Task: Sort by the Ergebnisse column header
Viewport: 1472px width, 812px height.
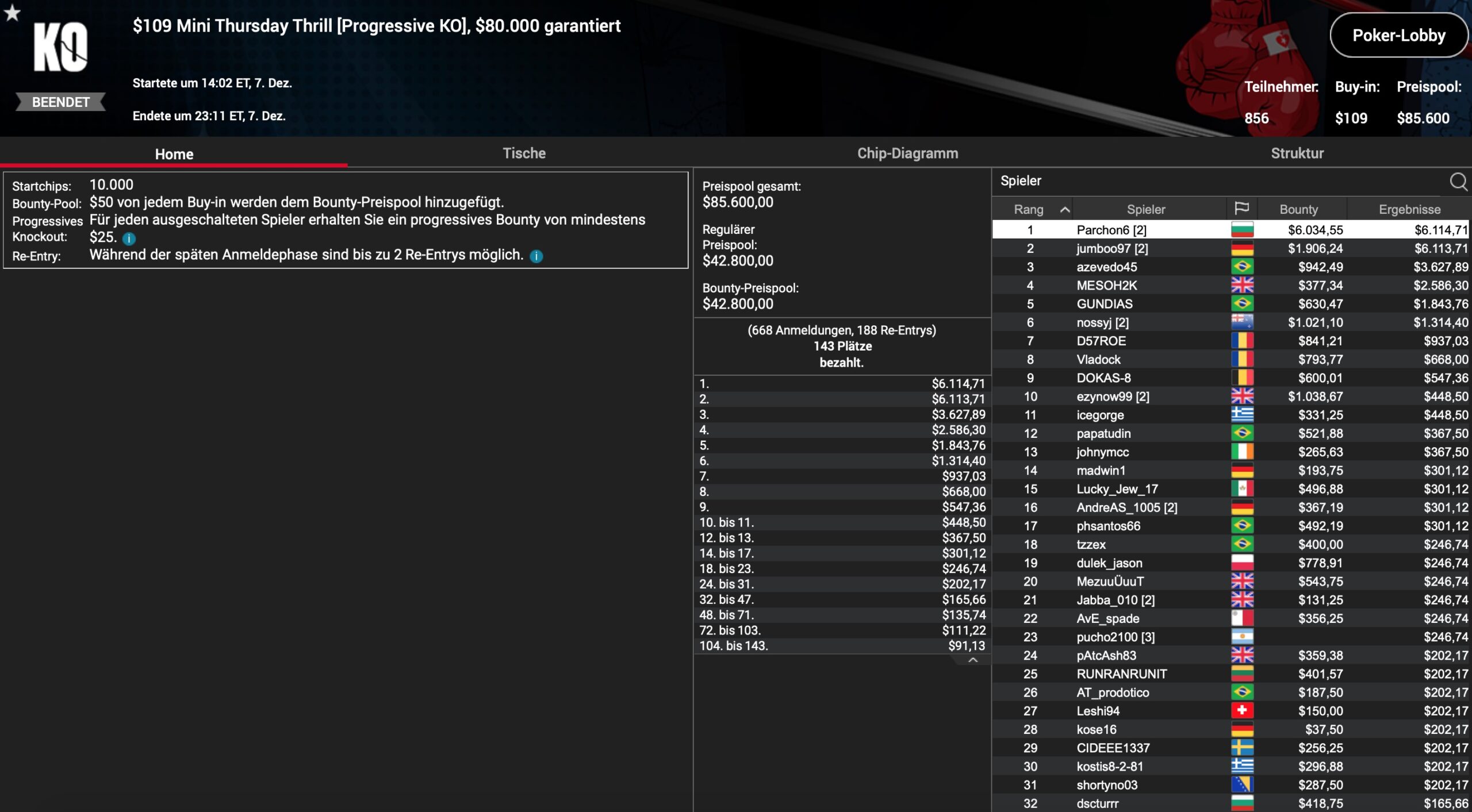Action: click(1409, 210)
